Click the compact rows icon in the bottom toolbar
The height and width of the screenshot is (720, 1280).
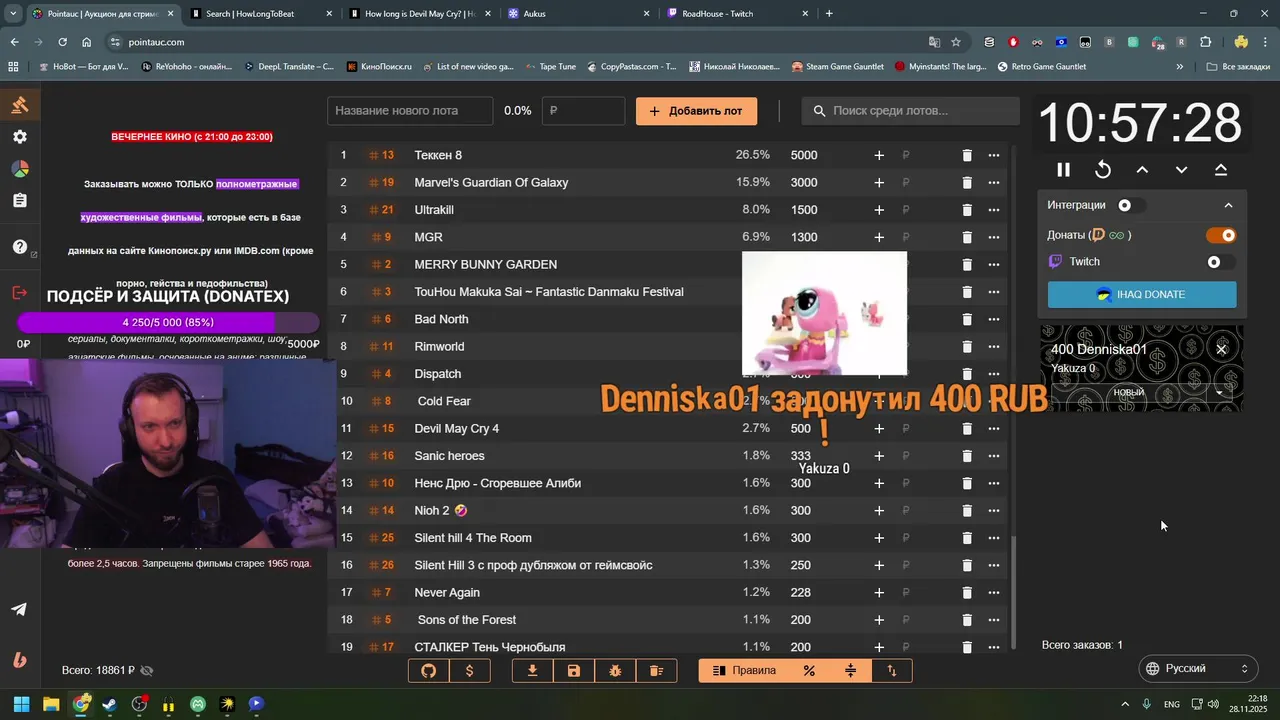click(850, 670)
